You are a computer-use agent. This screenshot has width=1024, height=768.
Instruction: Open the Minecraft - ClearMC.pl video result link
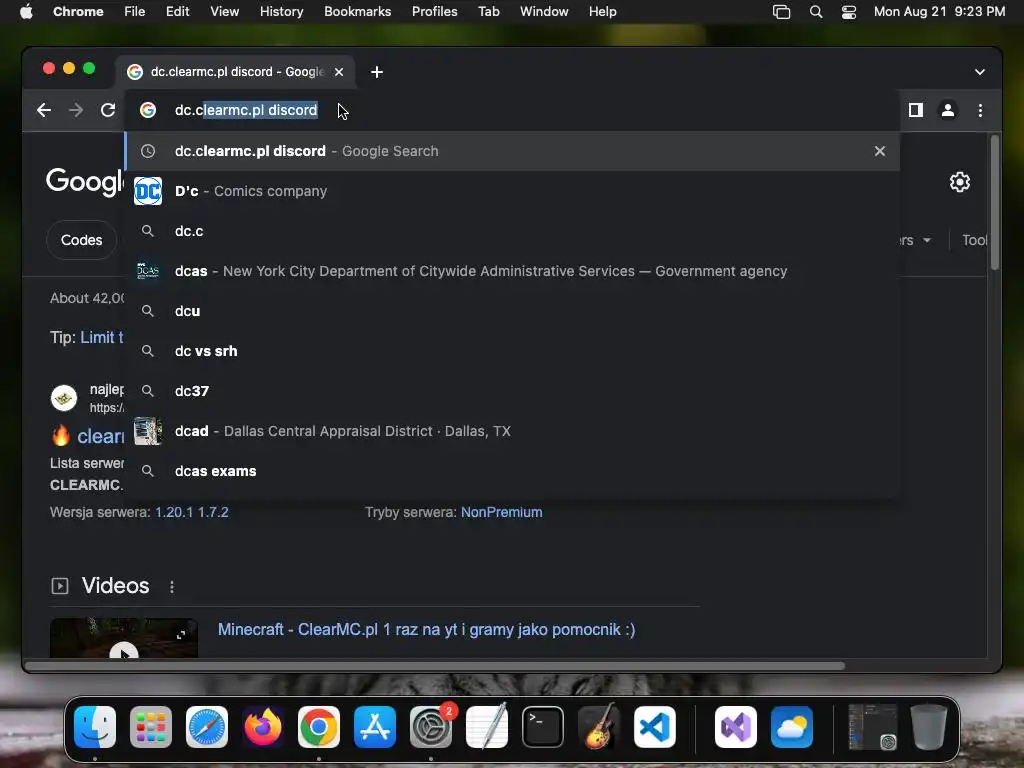(426, 630)
